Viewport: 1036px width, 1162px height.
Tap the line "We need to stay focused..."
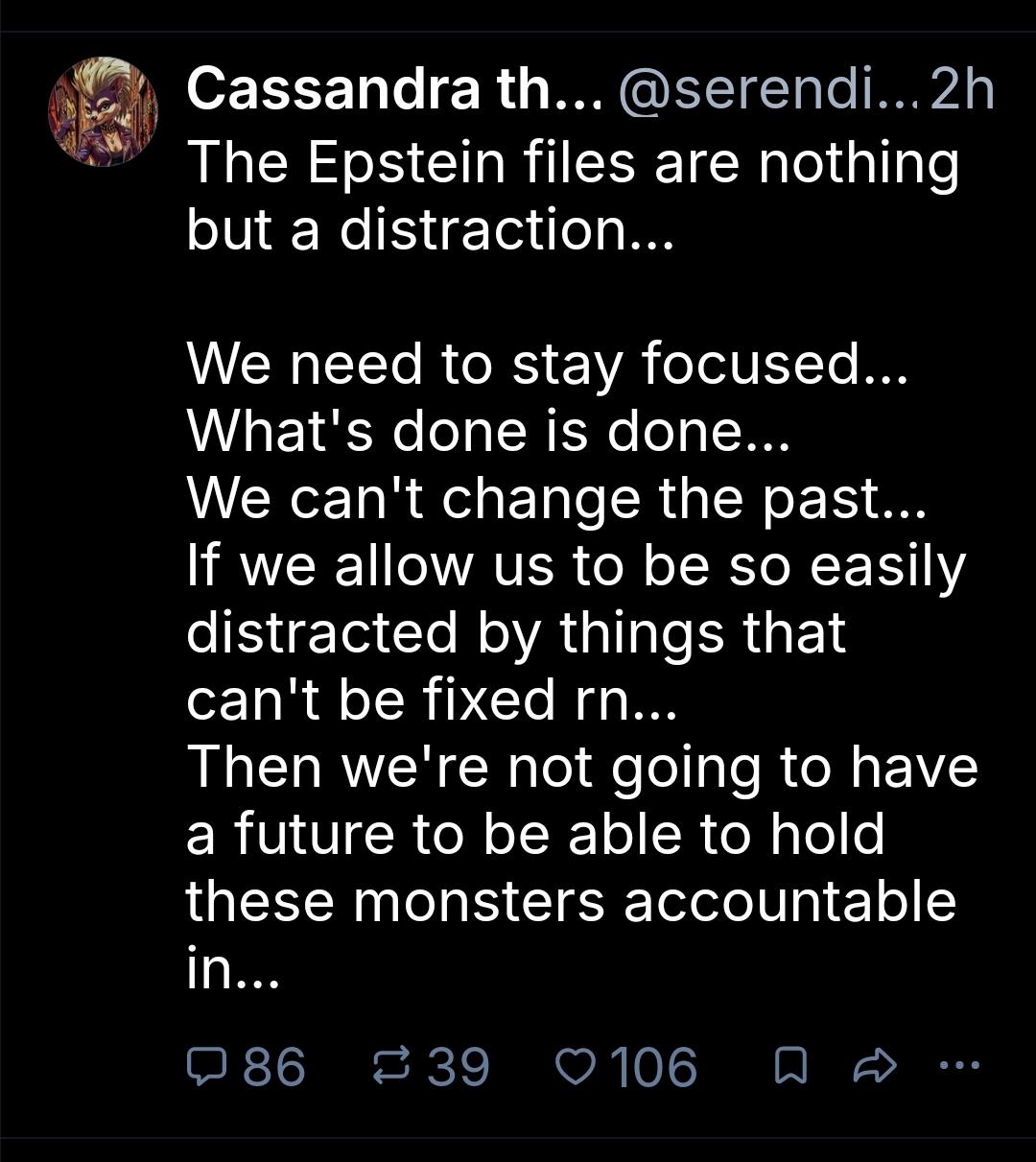coord(546,364)
